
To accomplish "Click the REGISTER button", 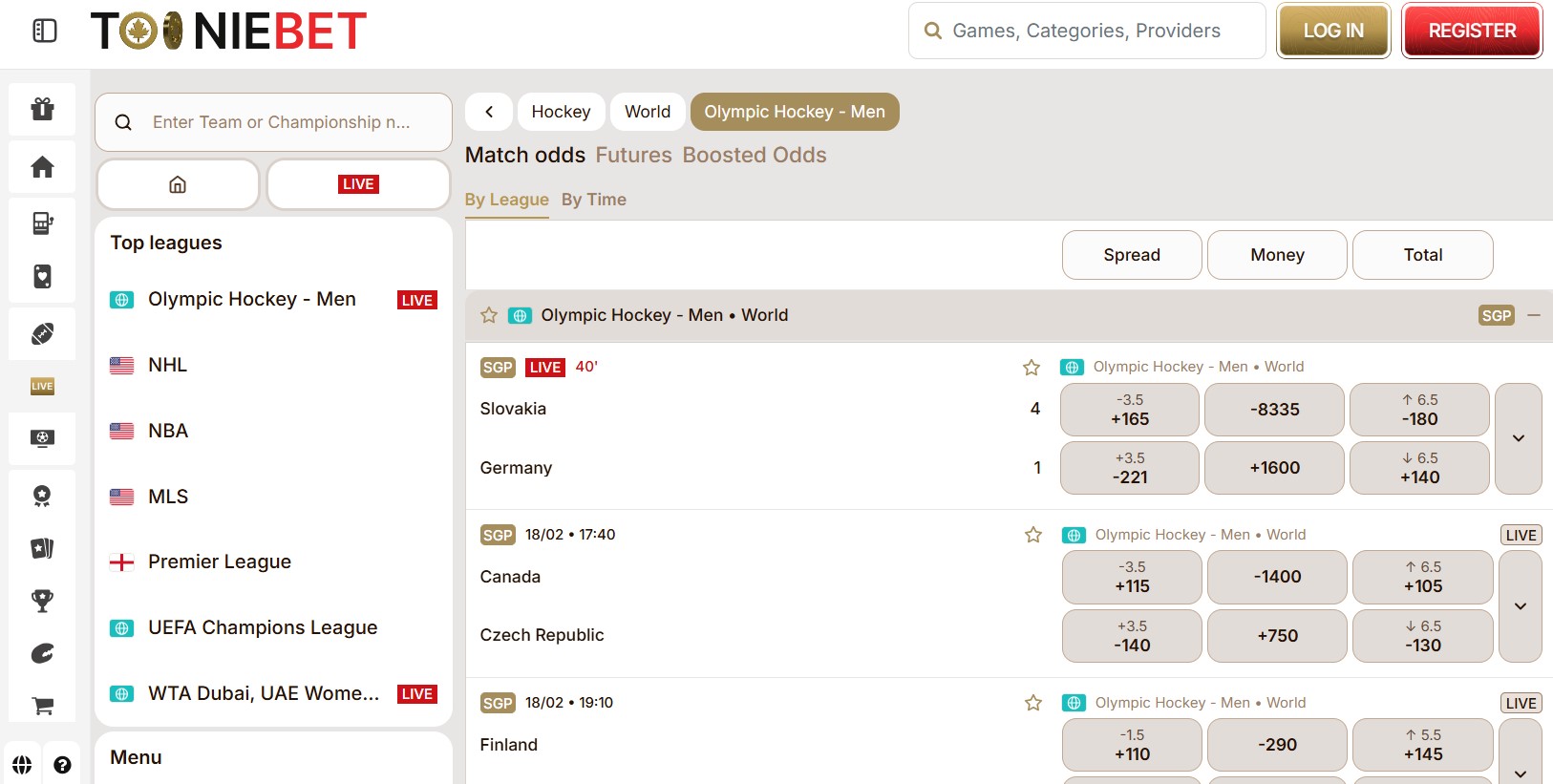I will [x=1471, y=30].
